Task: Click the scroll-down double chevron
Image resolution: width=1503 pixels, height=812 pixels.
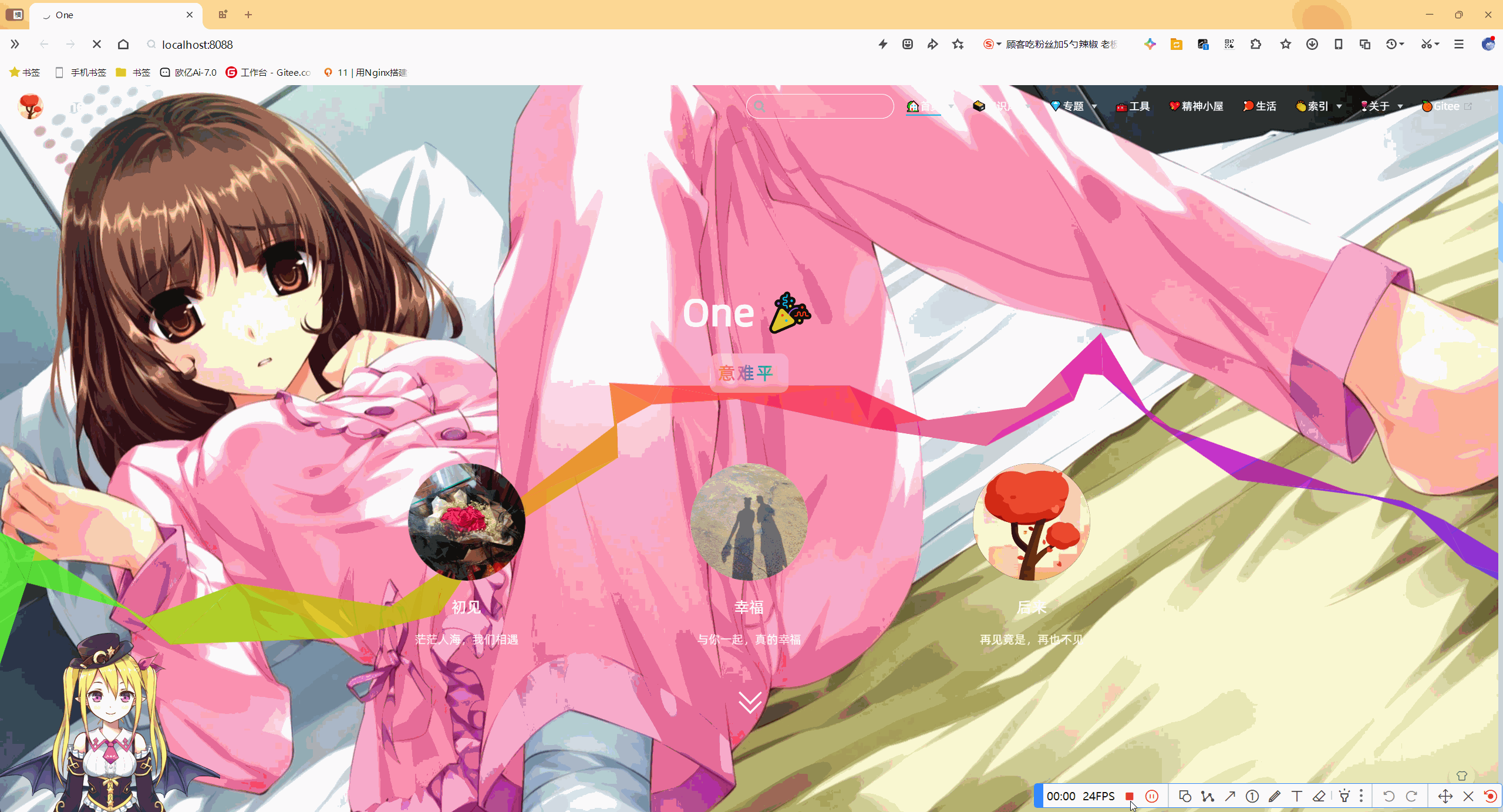Action: [x=750, y=702]
